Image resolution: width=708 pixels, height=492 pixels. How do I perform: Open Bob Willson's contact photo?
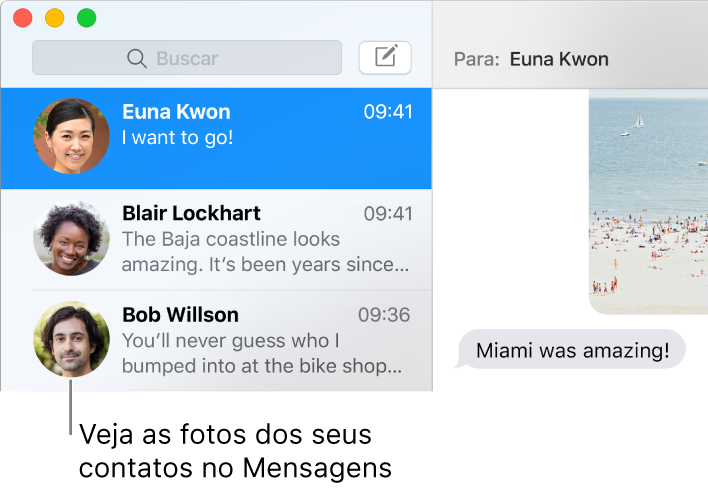pos(71,339)
